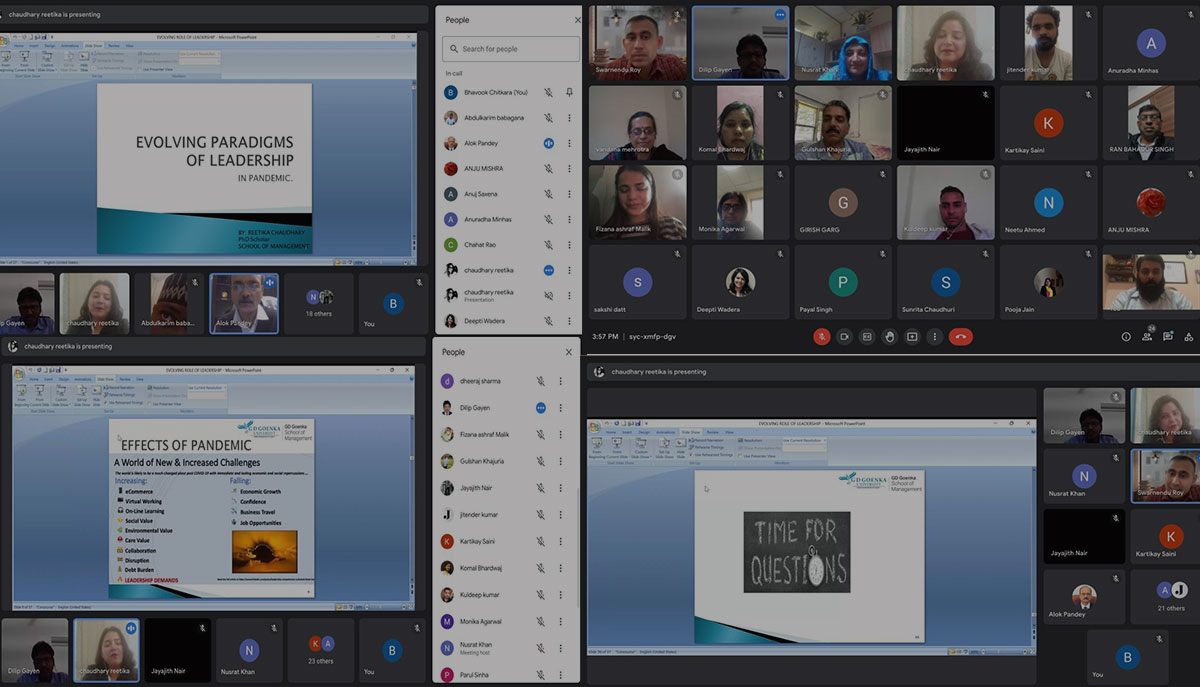The height and width of the screenshot is (687, 1200).
Task: Open the Activities icon in bottom bar
Action: (x=1189, y=337)
